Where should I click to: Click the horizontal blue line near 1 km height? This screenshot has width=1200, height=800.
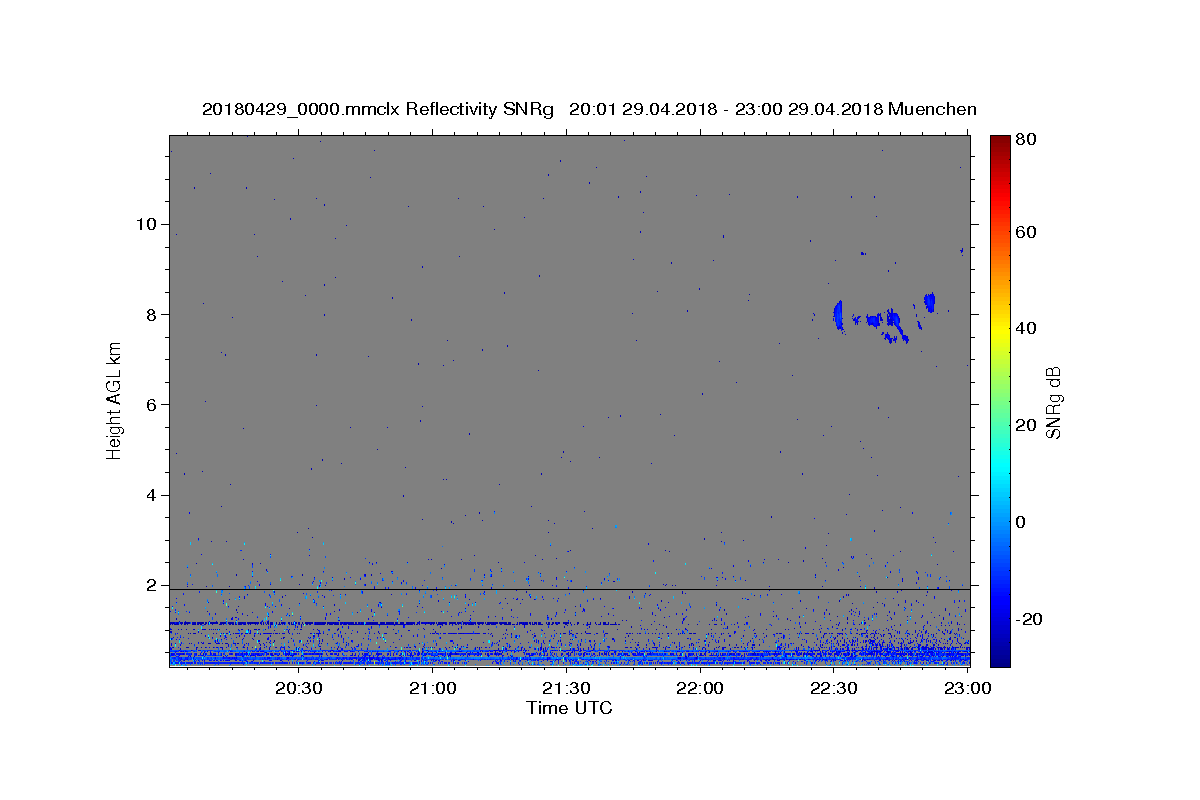click(x=395, y=623)
